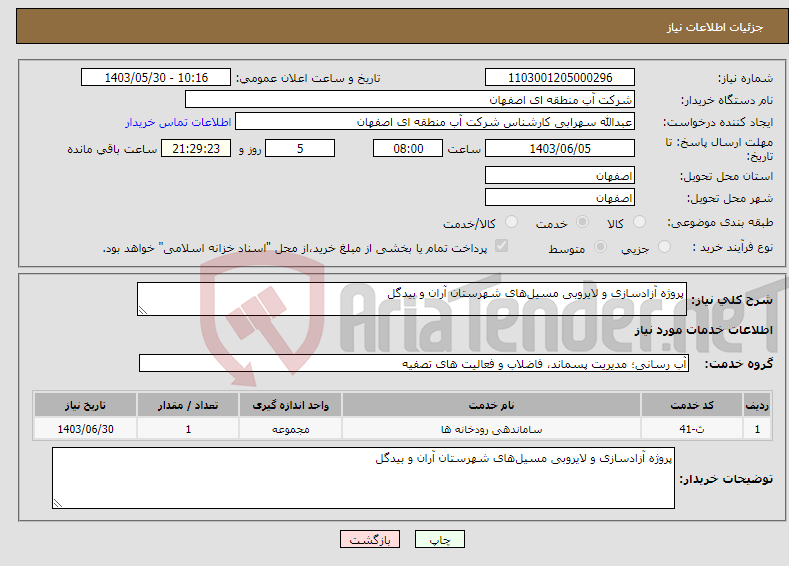This screenshot has width=789, height=566.
Task: Click the resize handle of توضیحات خریدار textarea
Action: 57,503
